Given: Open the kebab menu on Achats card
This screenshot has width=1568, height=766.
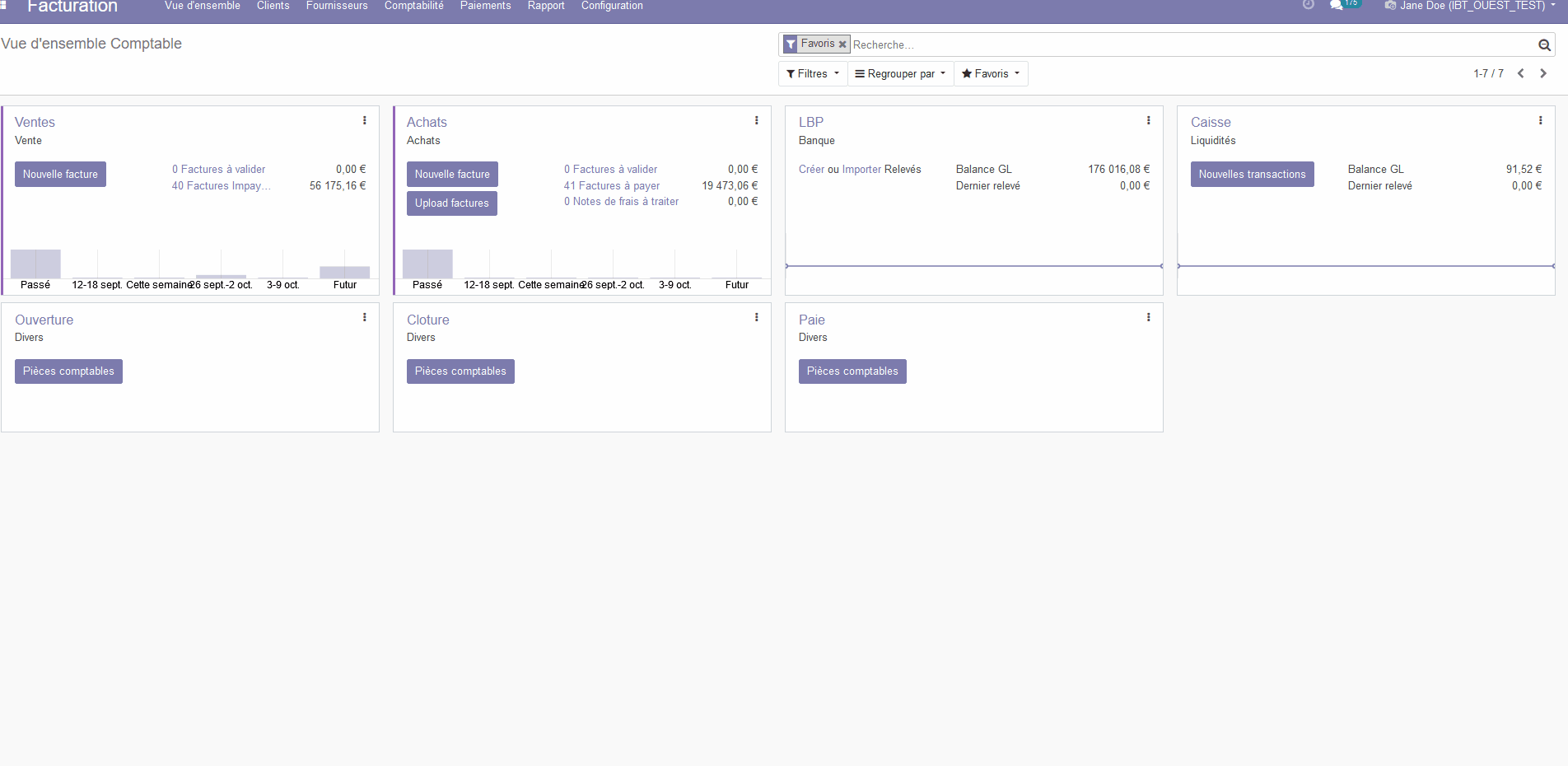Looking at the screenshot, I should coord(757,120).
